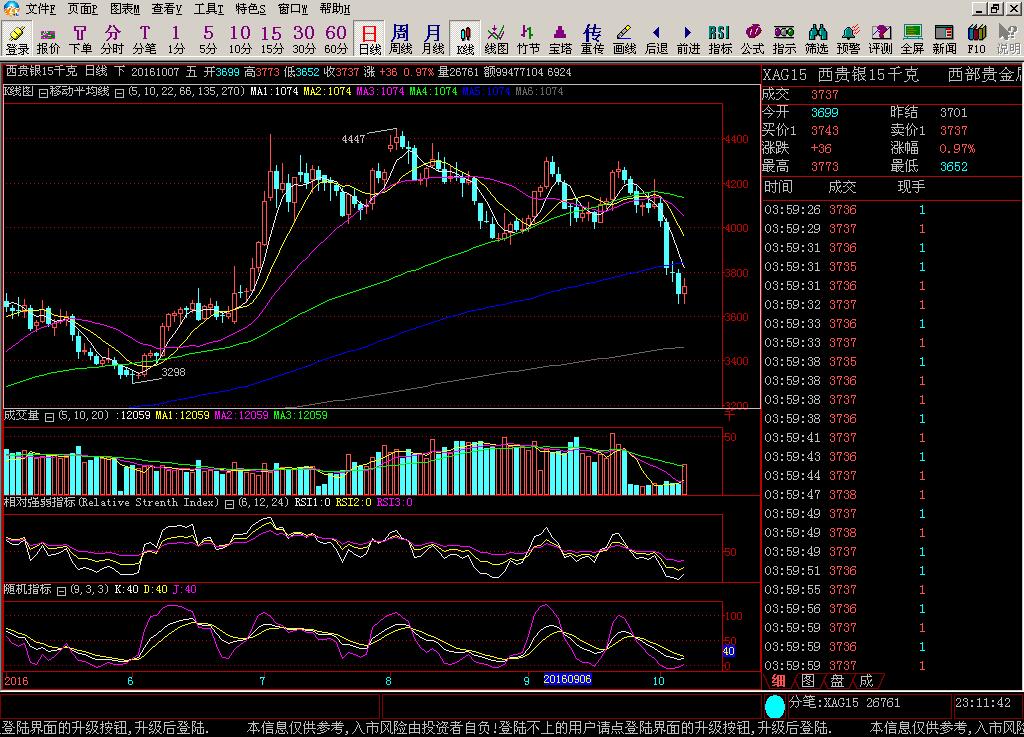
Task: Switch to 宝塔 tower chart type
Action: click(560, 39)
